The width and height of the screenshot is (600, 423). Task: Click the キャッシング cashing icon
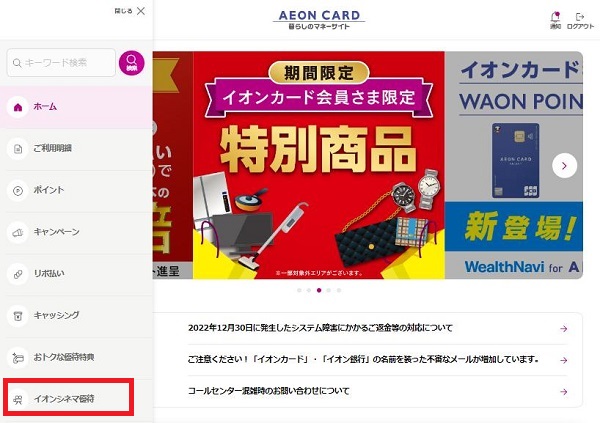[x=18, y=316]
